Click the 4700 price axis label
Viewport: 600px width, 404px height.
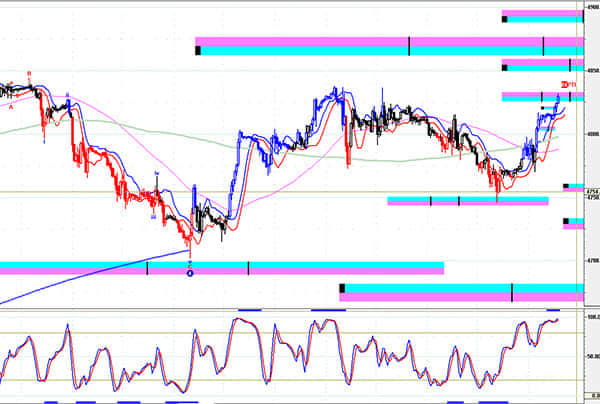click(x=592, y=260)
